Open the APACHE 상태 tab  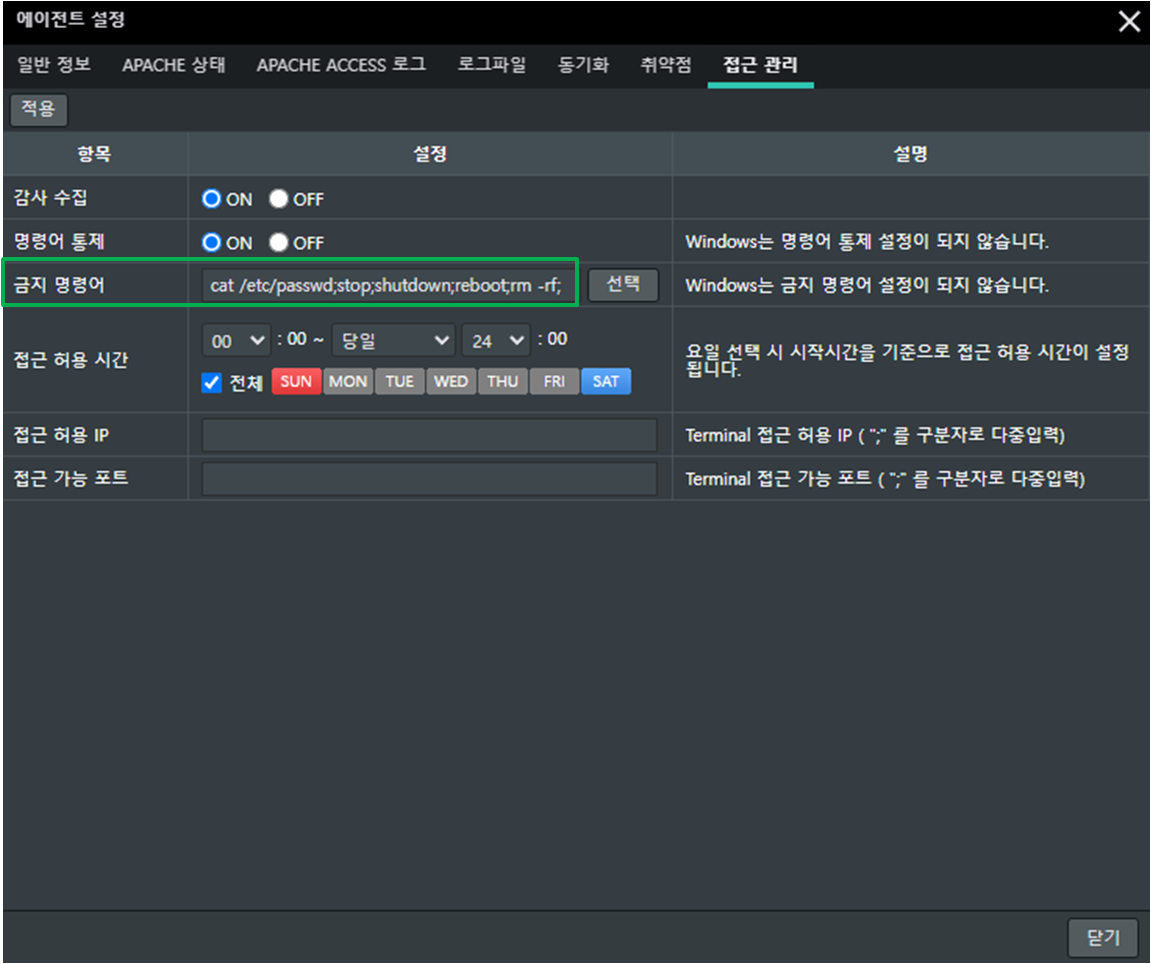[x=174, y=65]
